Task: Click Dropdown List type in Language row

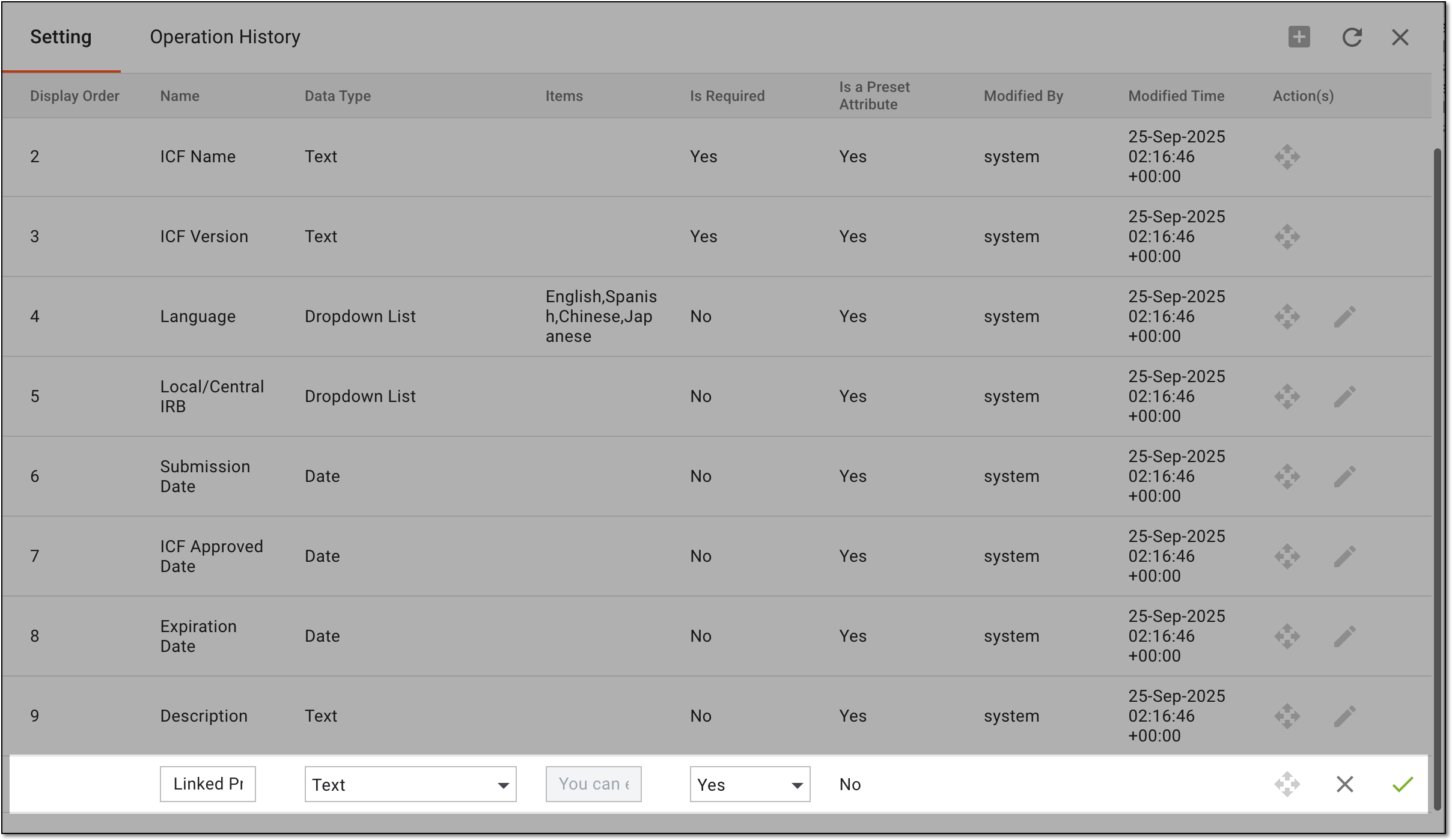Action: coord(360,317)
